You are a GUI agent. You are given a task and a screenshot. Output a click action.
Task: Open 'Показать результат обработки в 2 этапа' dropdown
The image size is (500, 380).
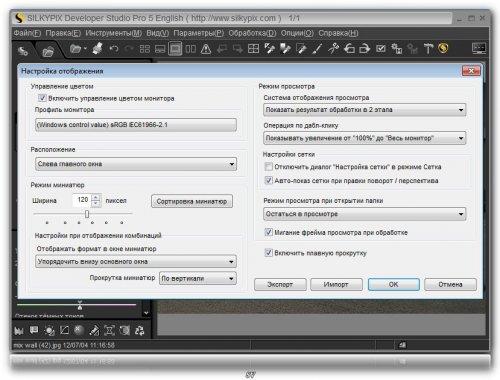(x=364, y=110)
